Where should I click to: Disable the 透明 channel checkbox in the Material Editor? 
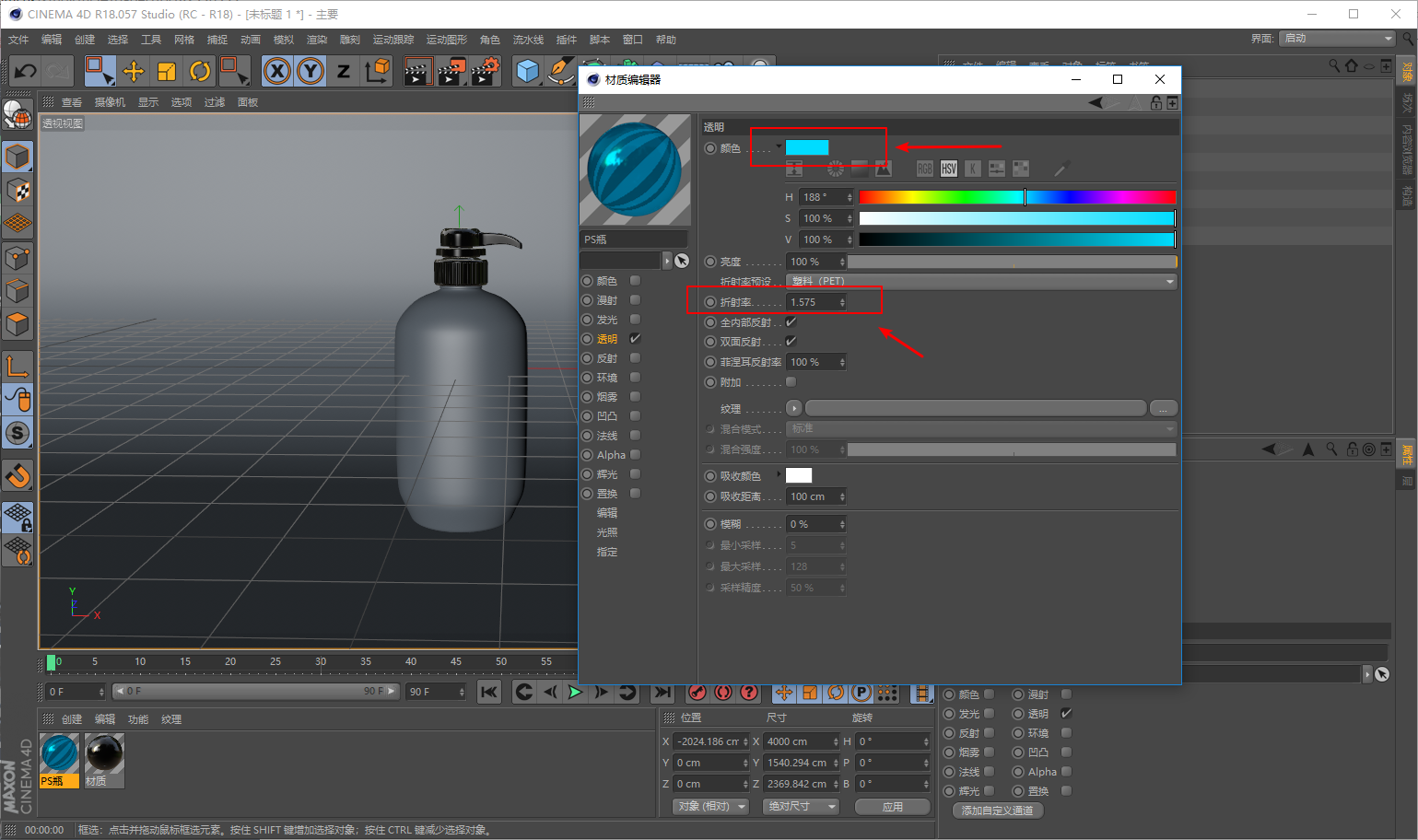pyautogui.click(x=635, y=339)
